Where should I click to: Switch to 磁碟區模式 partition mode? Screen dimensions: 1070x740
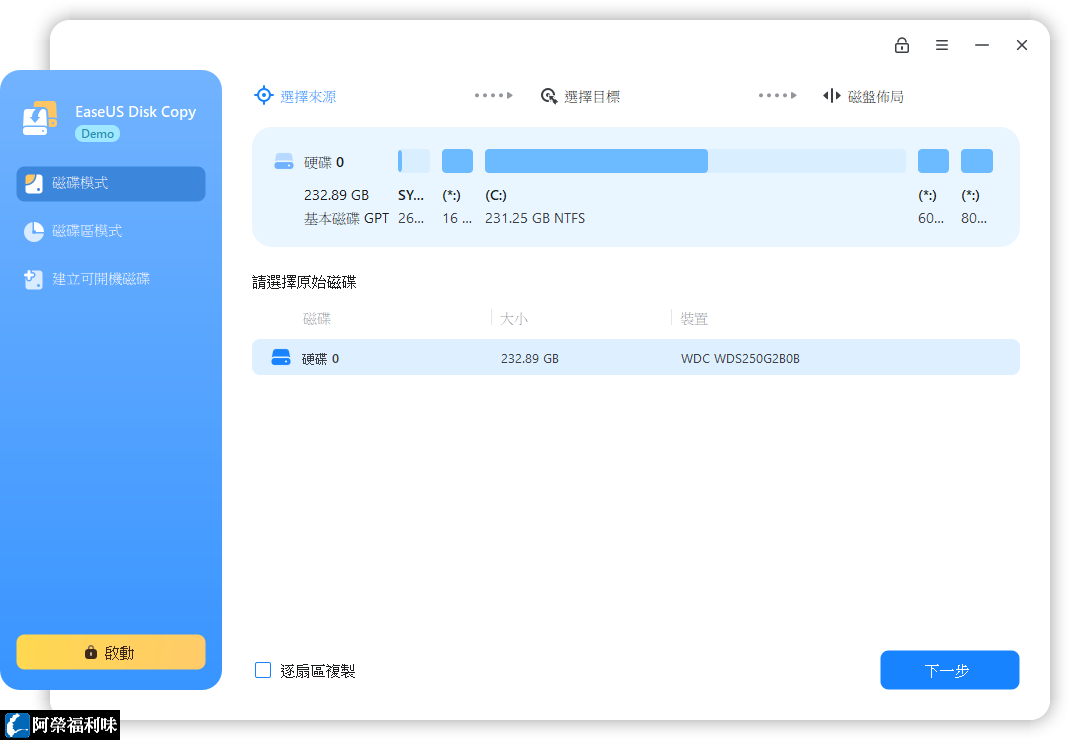[87, 231]
